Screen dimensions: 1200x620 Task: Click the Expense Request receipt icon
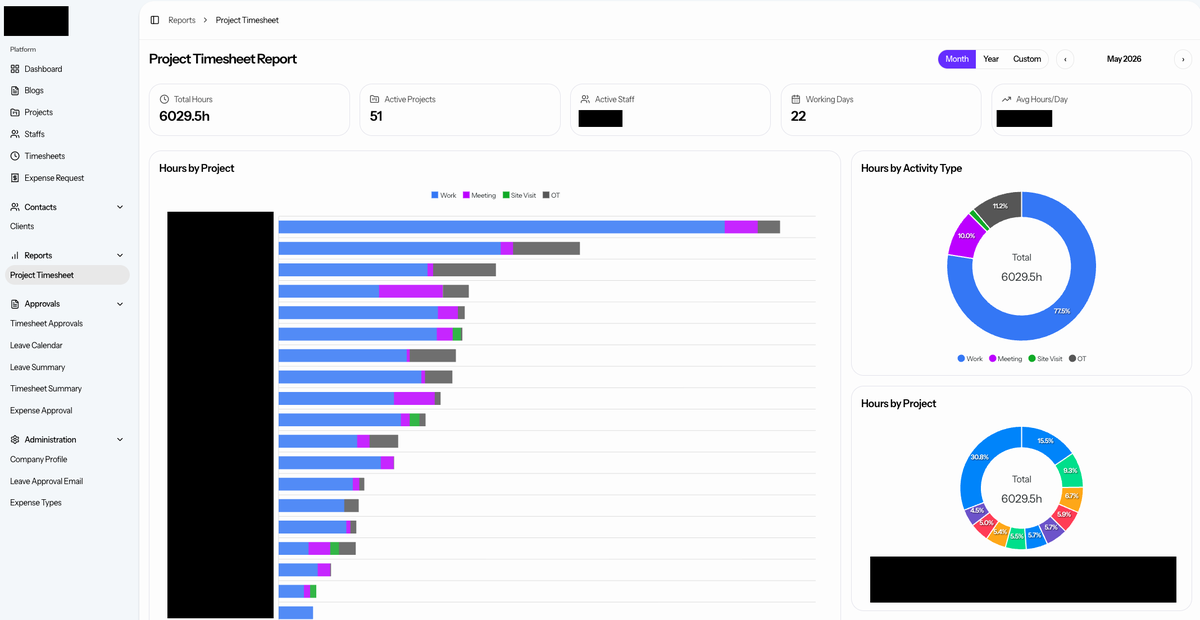point(15,178)
